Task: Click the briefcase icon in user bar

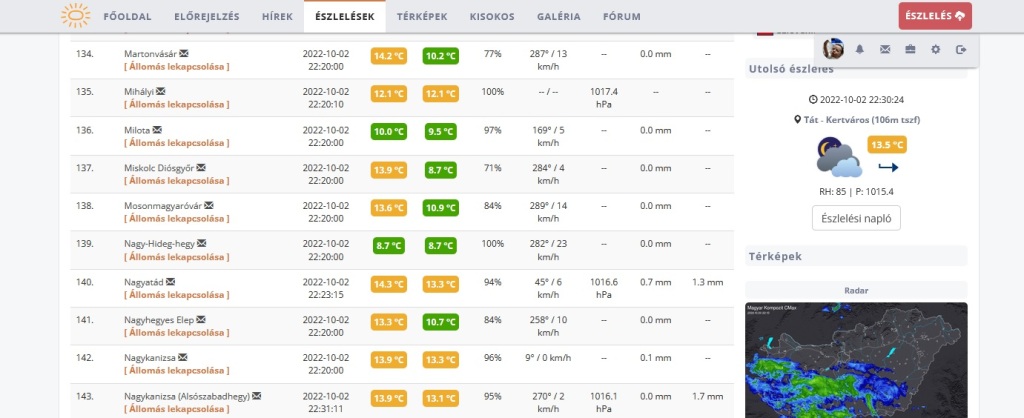Action: (x=910, y=49)
